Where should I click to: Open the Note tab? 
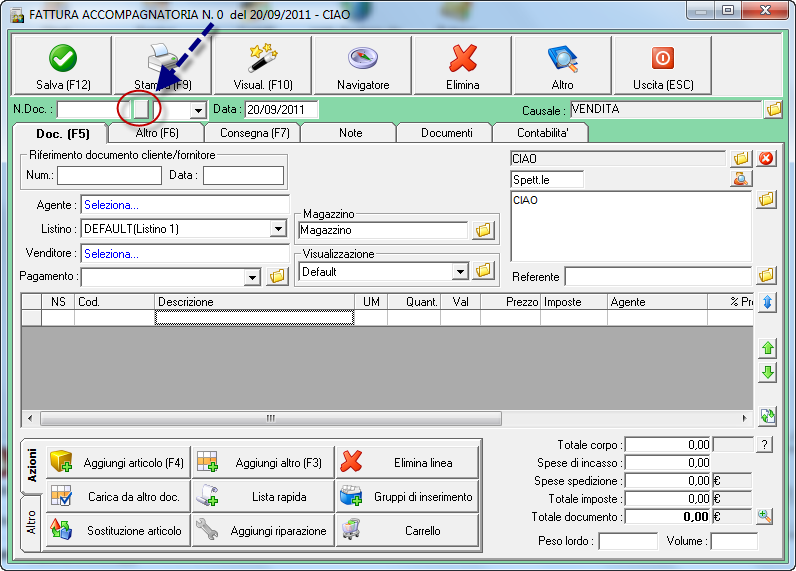click(350, 133)
